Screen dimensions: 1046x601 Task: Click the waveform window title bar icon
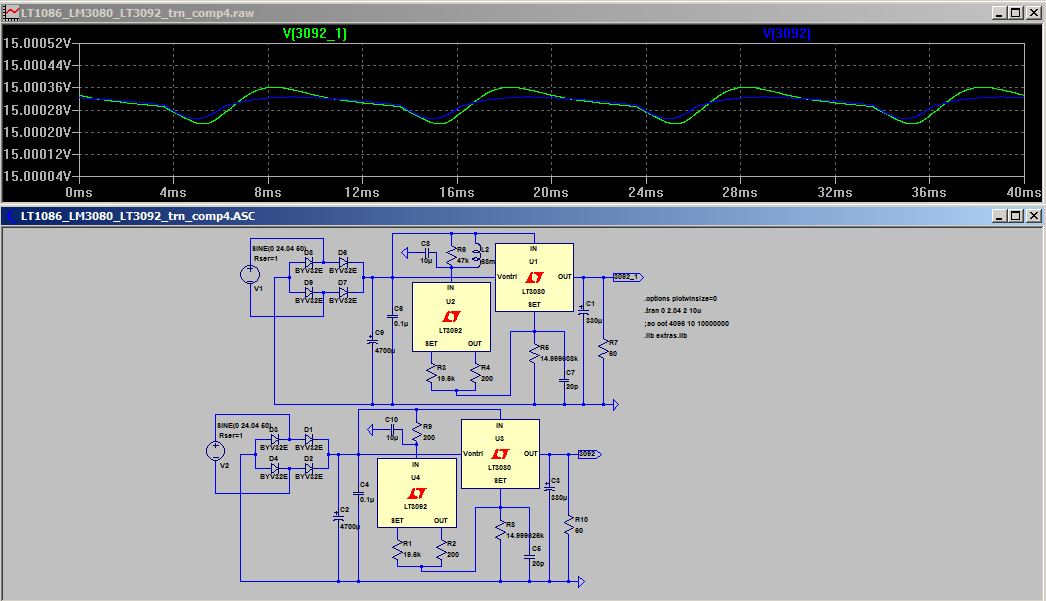pyautogui.click(x=10, y=13)
